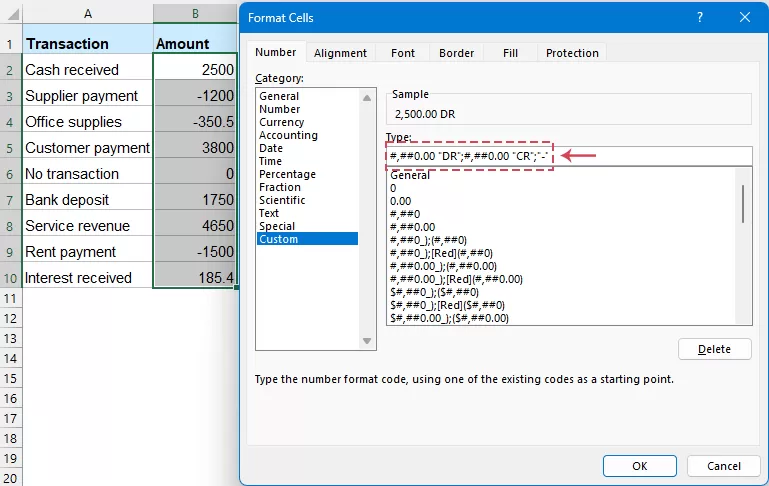Pick the Percentage category
This screenshot has width=769, height=486.
[x=307, y=174]
